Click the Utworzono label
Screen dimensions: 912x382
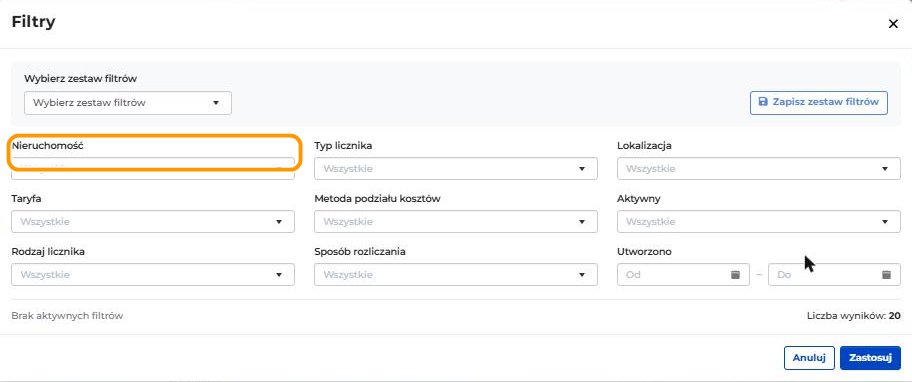pyautogui.click(x=644, y=252)
